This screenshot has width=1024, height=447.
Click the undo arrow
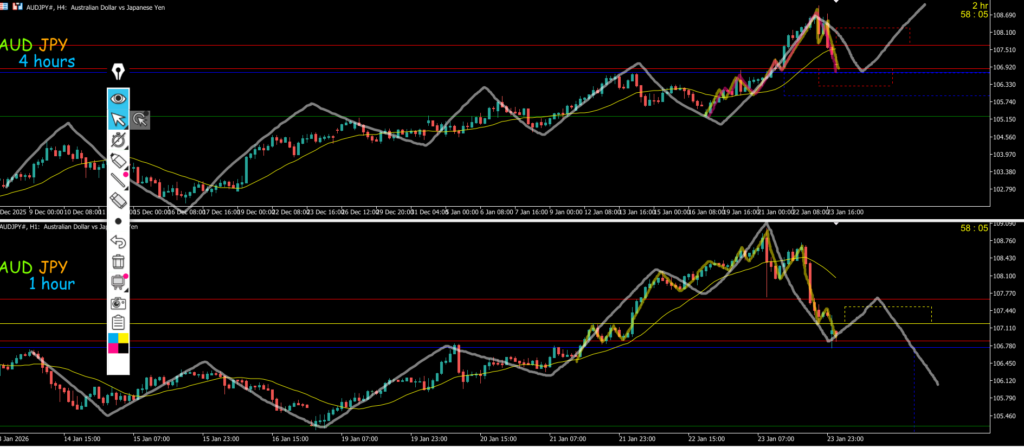pyautogui.click(x=118, y=241)
